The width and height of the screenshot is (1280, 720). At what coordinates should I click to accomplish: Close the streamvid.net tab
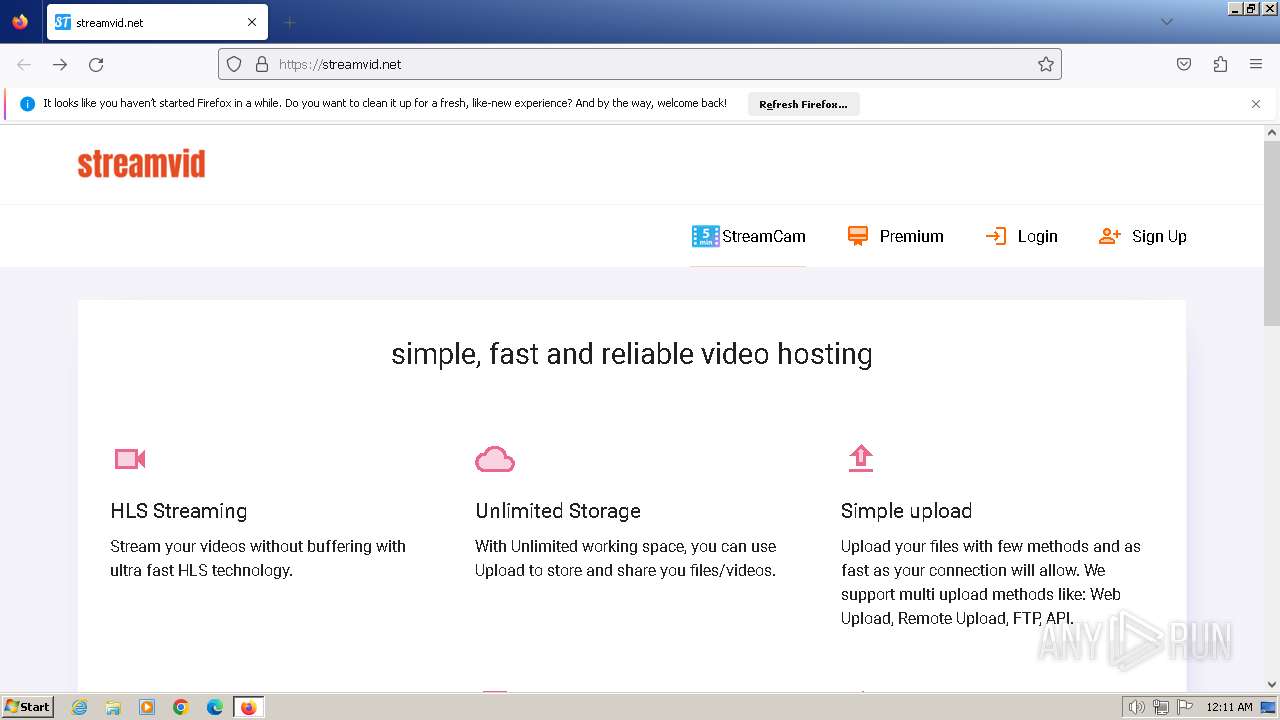click(252, 22)
